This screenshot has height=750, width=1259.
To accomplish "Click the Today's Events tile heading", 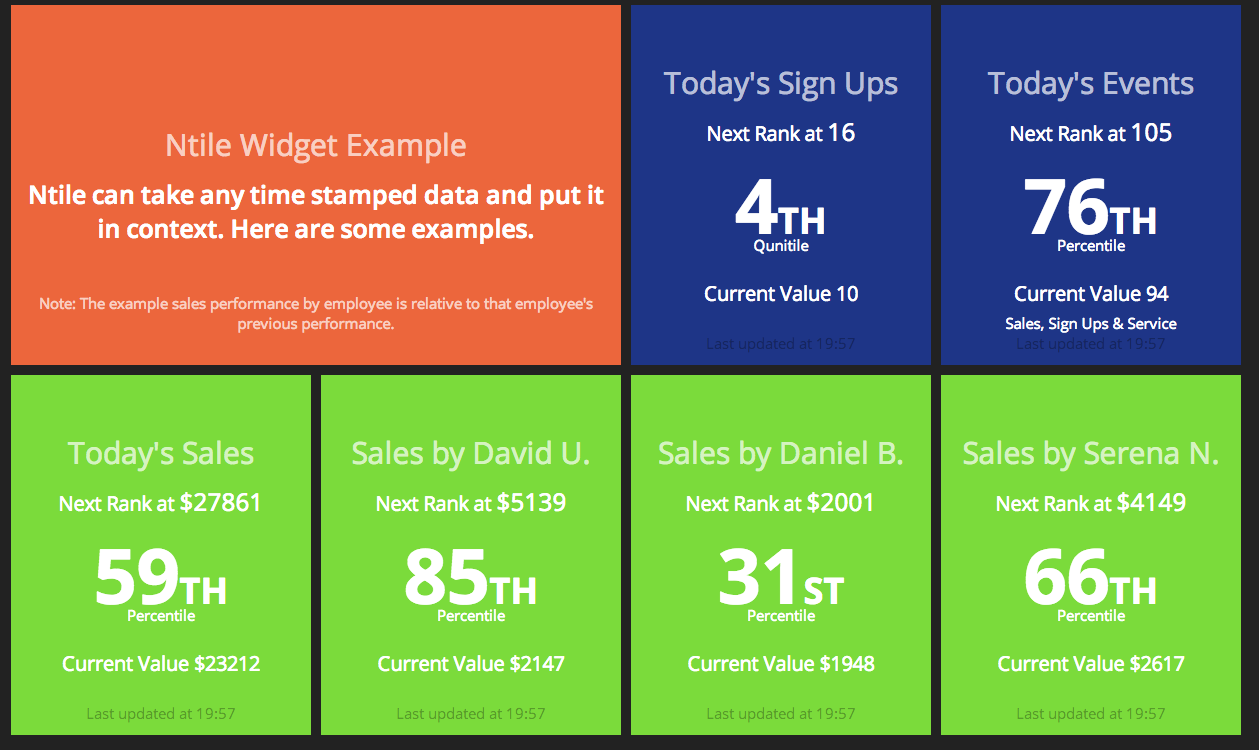I will click(1091, 84).
